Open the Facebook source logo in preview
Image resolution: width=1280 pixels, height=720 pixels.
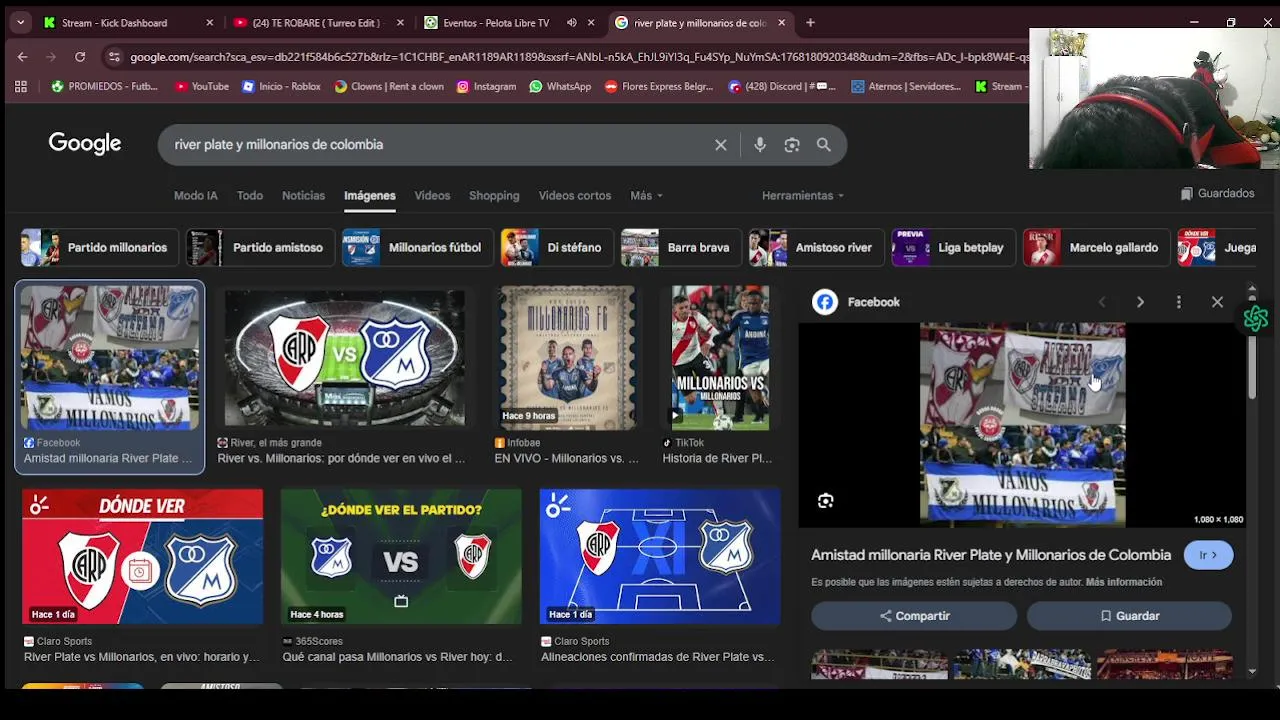[x=825, y=302]
